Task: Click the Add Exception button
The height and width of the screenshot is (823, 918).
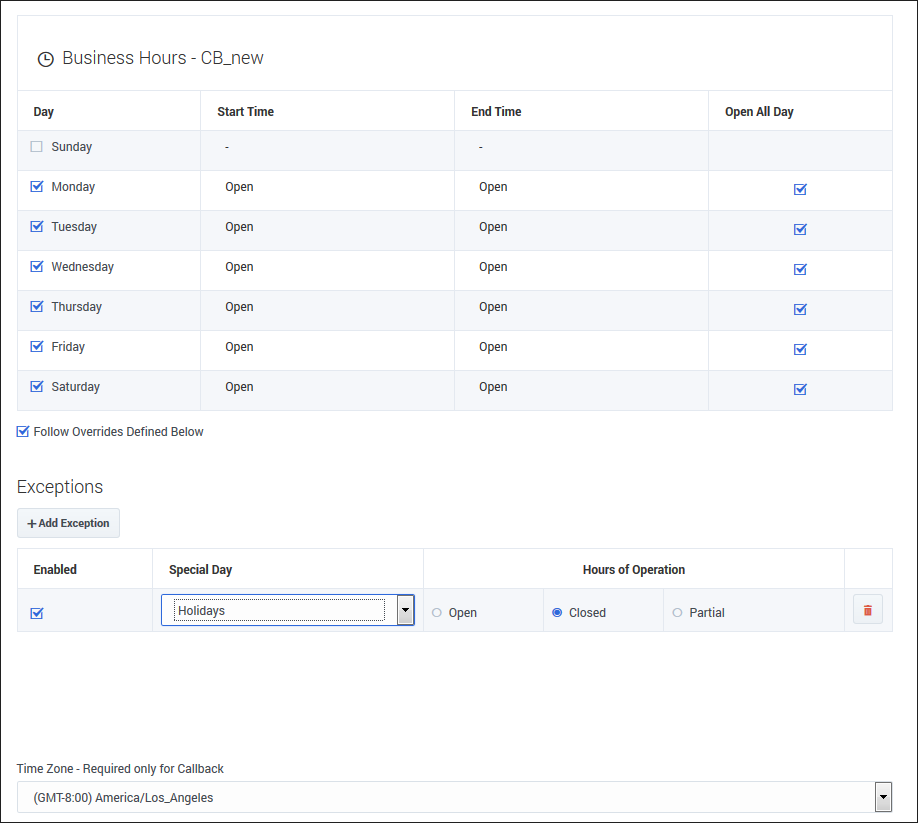Action: [68, 523]
